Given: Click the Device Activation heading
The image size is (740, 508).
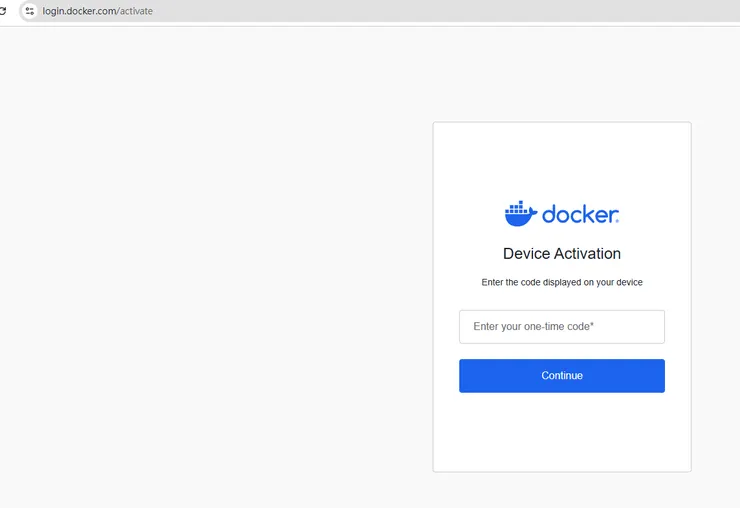Looking at the screenshot, I should click(x=561, y=254).
